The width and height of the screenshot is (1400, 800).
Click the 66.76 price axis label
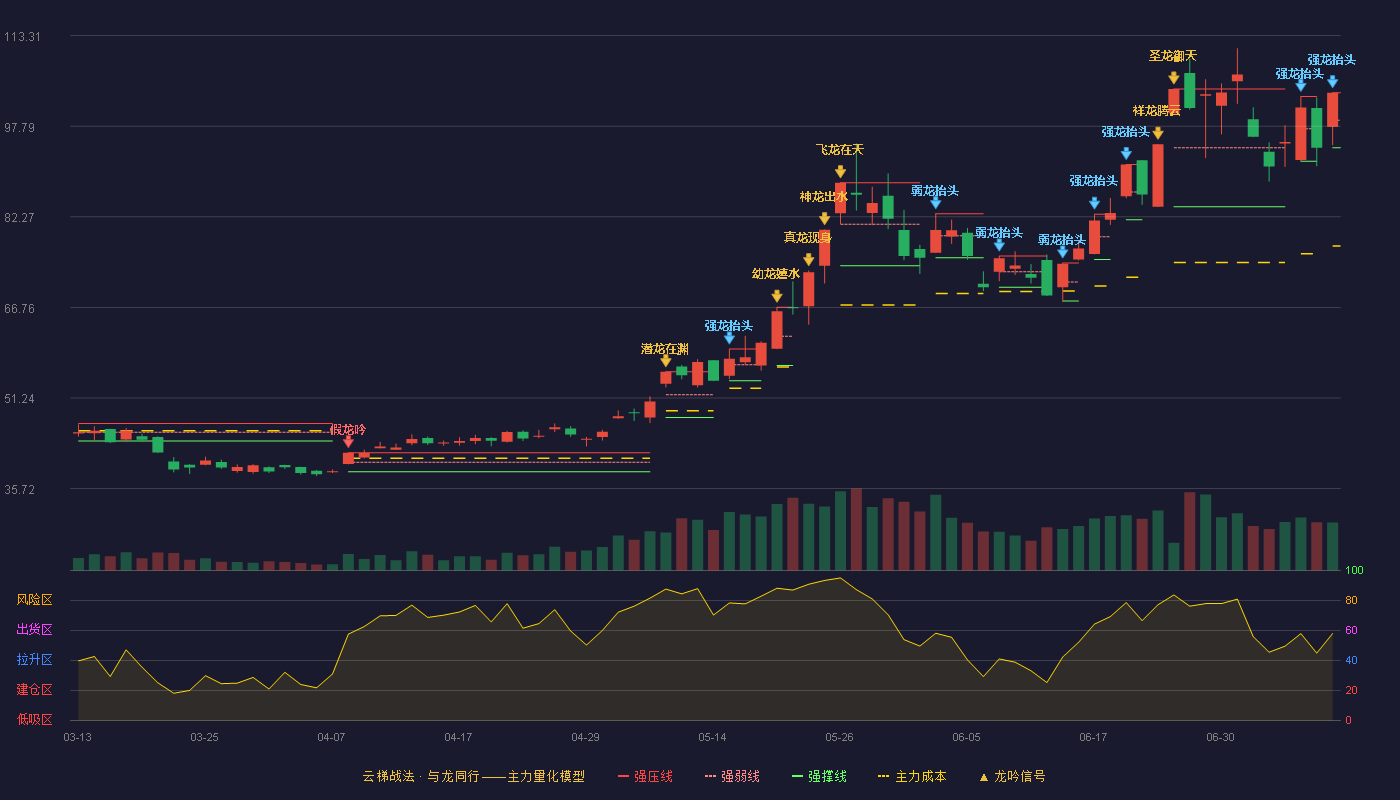click(22, 309)
